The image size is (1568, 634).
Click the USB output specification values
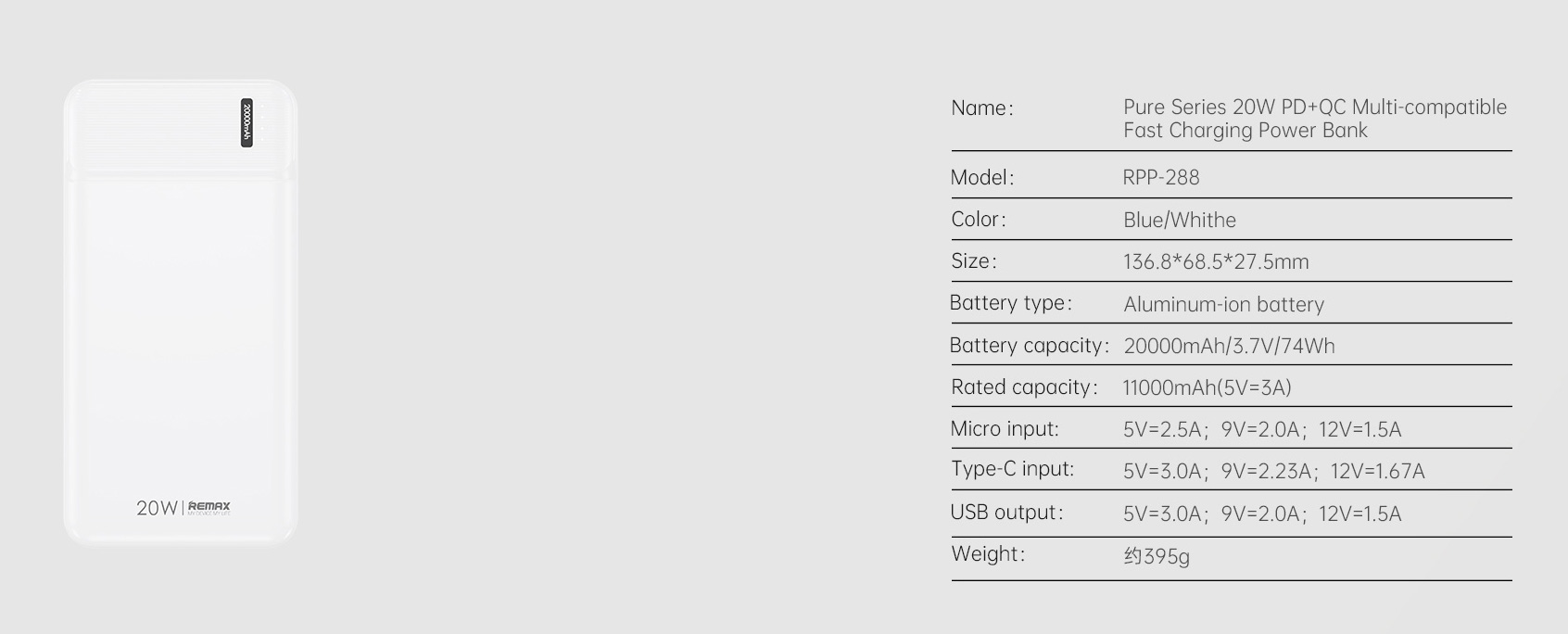click(1262, 514)
